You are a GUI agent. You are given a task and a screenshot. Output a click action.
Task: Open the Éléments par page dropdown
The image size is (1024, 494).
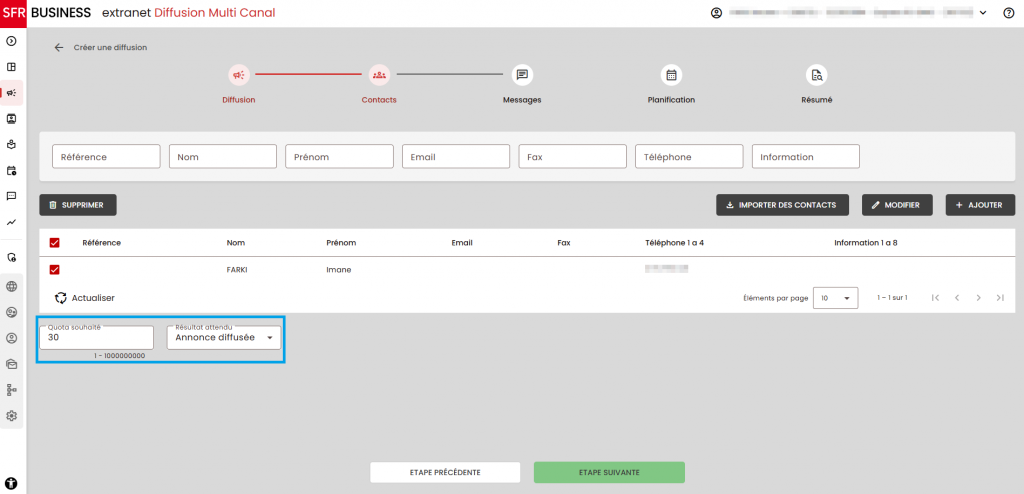click(x=835, y=298)
